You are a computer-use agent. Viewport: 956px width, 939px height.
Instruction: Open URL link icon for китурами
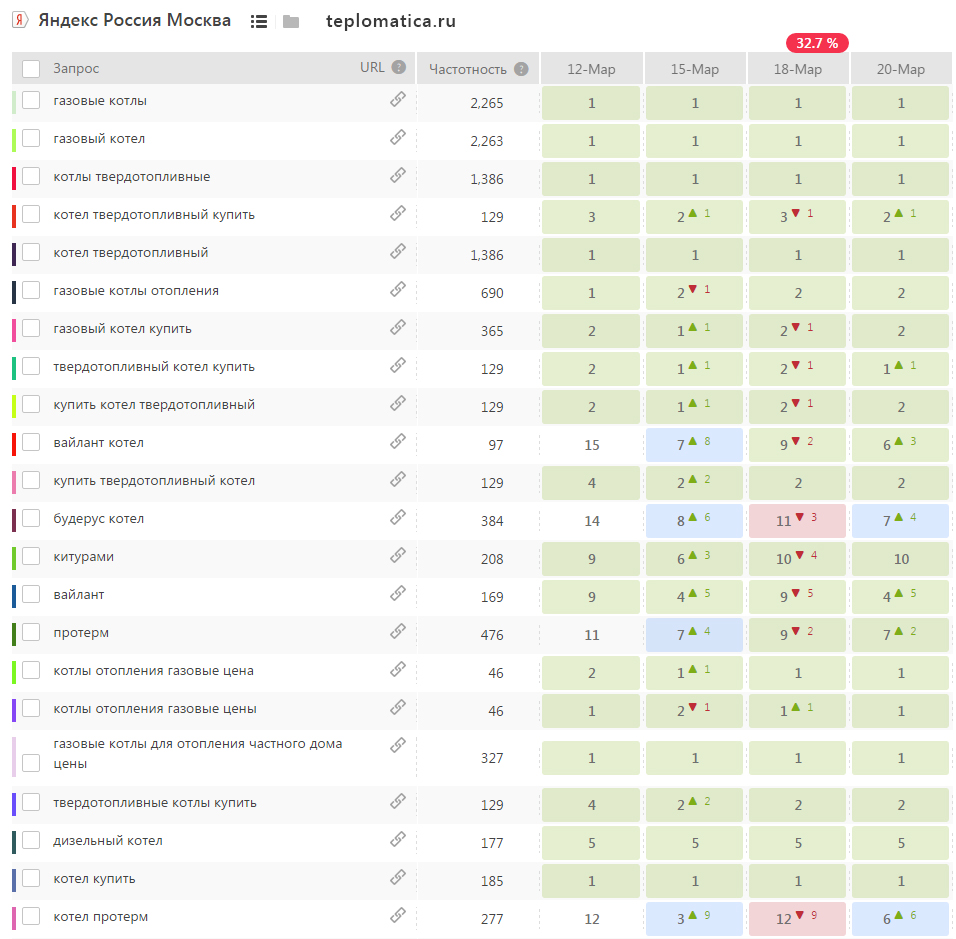click(398, 555)
